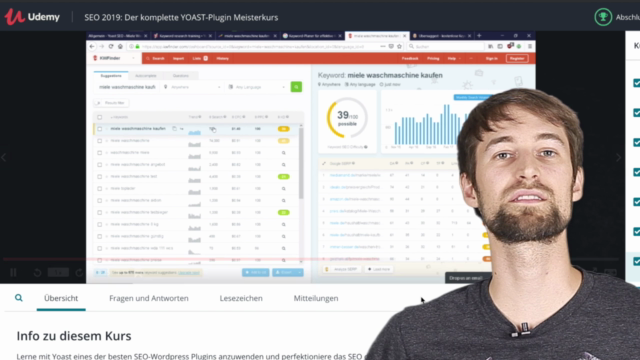Select the Autocomplete tab in KWFinder
Screen dimensions: 640x360
point(146,76)
